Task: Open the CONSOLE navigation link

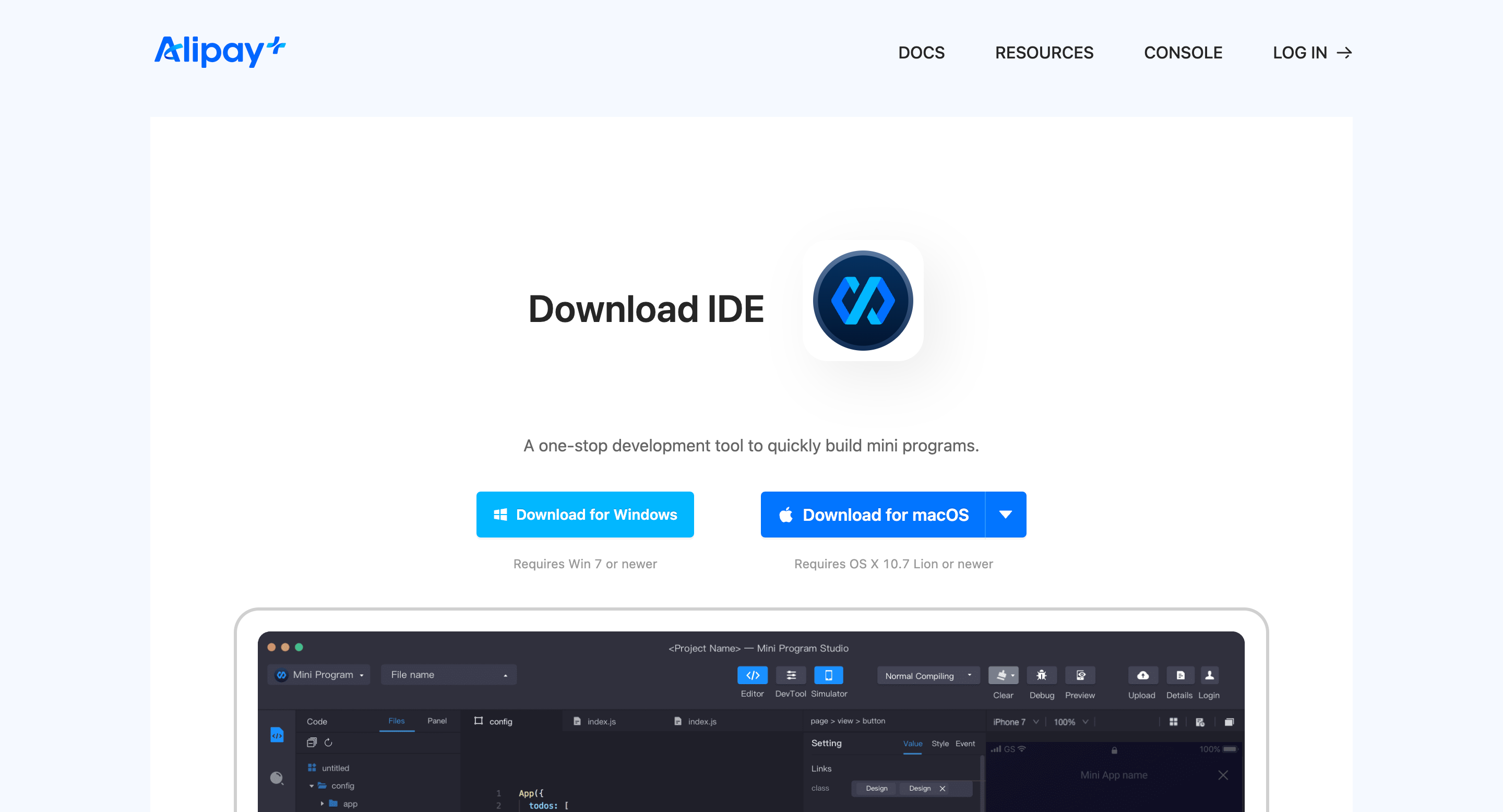Action: (1183, 53)
